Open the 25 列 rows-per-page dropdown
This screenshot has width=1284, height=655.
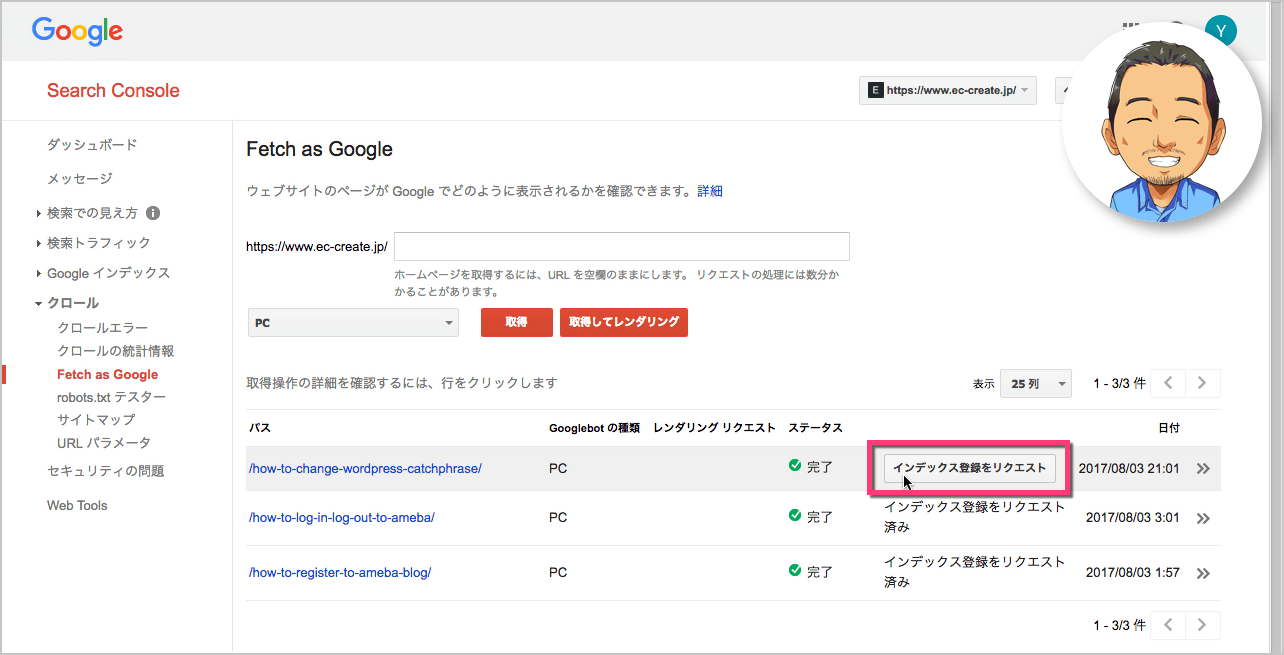[x=1036, y=383]
